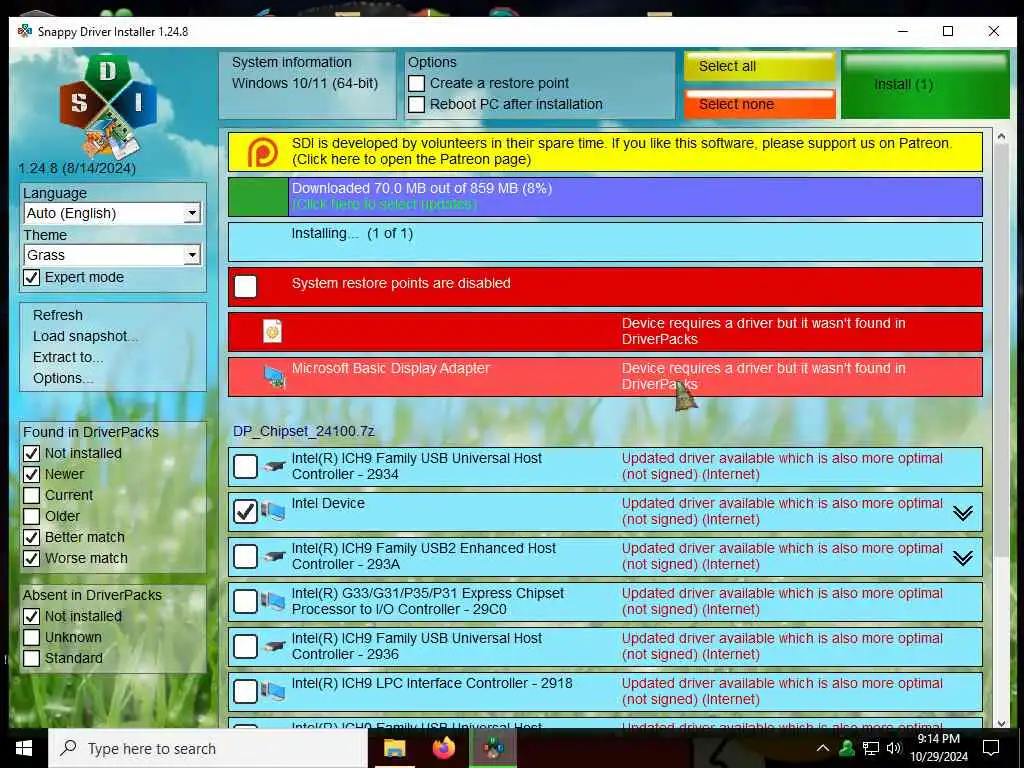Click the computer icon beside Intel Device
Screen dimensions: 1024x768
pos(273,511)
